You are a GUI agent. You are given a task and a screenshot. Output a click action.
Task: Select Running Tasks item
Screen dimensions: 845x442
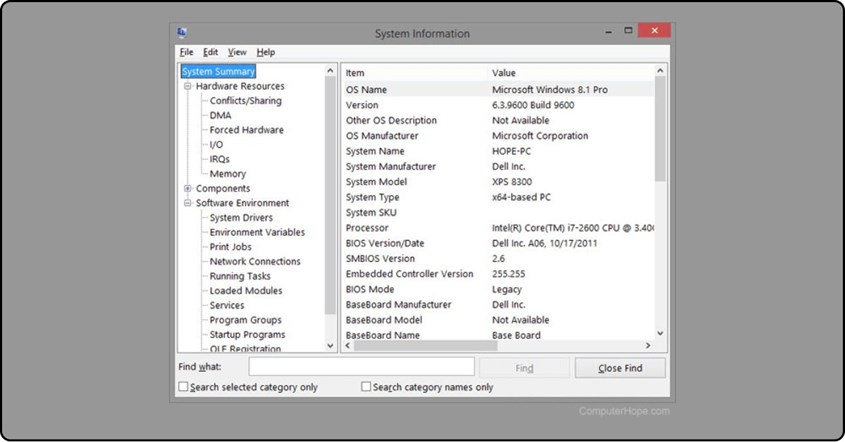click(x=240, y=276)
